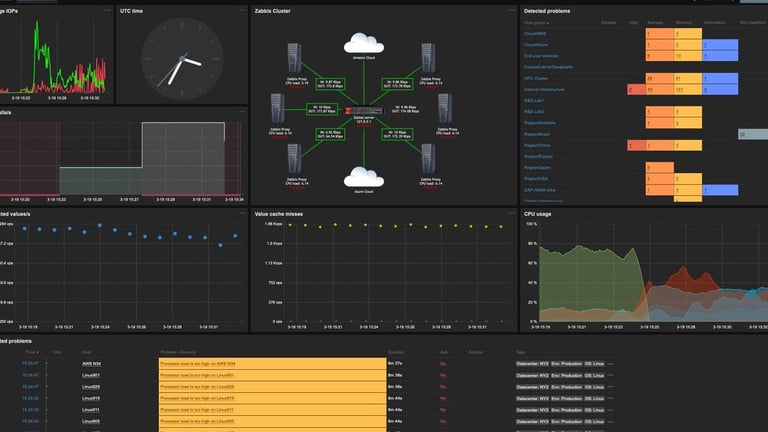This screenshot has width=768, height=432.
Task: Open R&D Lab2 host group link
Action: click(x=534, y=112)
